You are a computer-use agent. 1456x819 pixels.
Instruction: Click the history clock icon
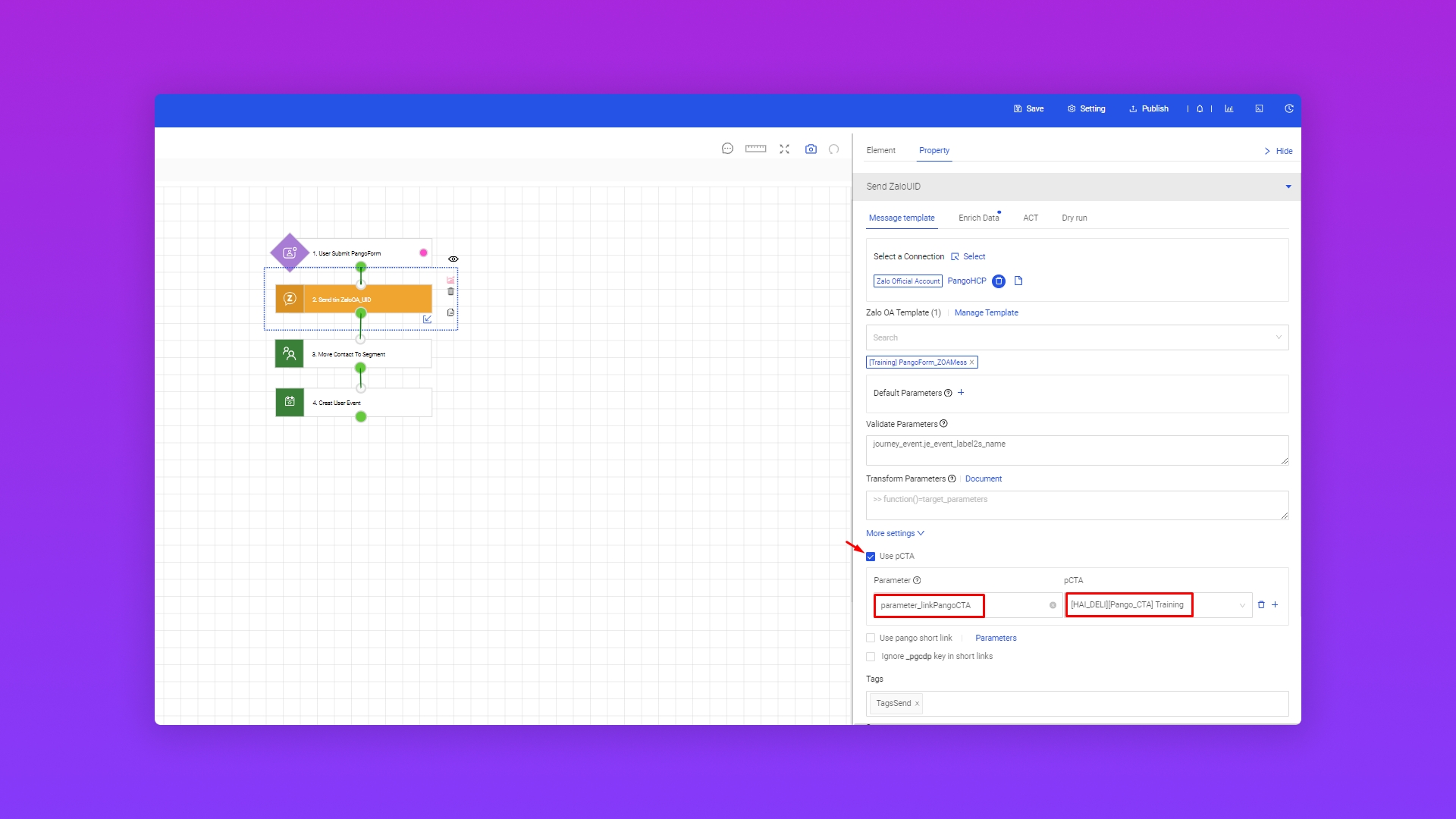point(1288,109)
